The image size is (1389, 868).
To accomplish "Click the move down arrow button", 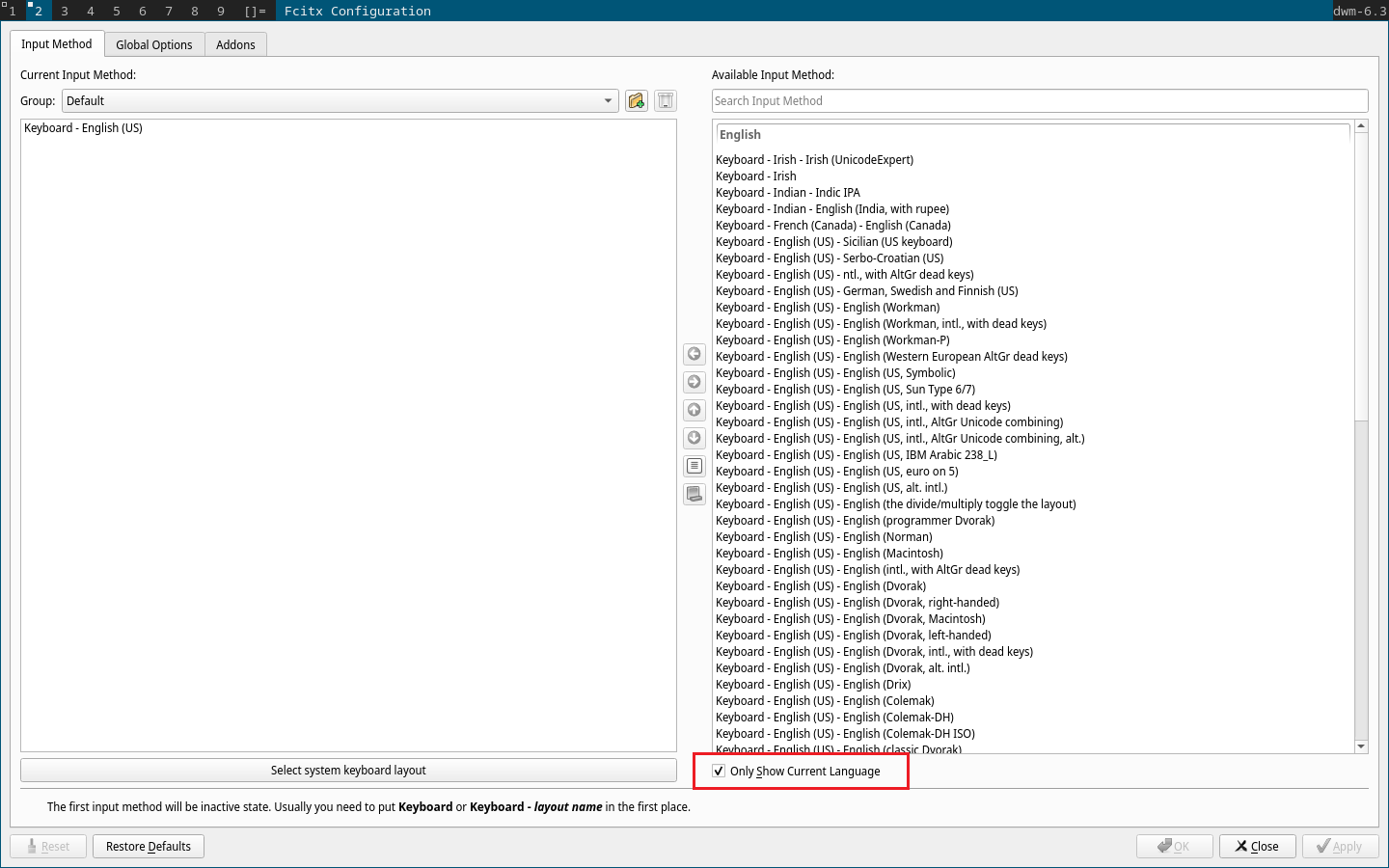I will point(694,438).
